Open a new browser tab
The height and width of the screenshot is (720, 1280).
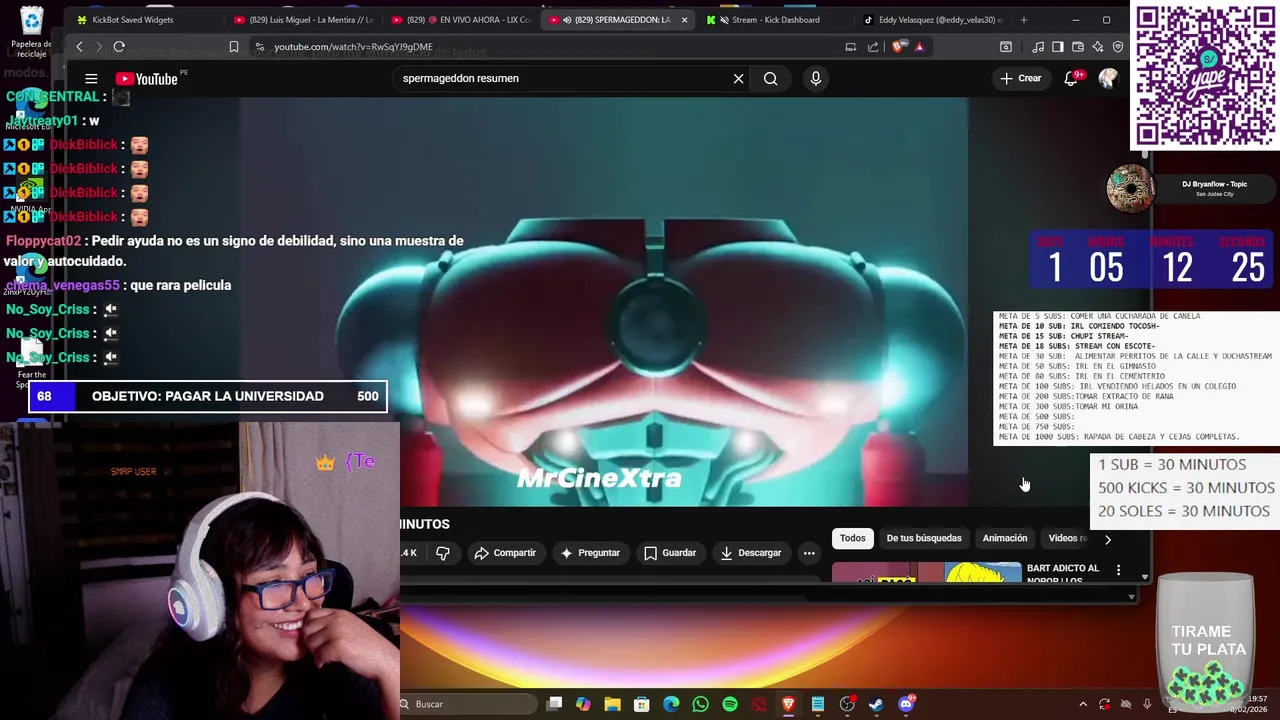coord(1023,19)
